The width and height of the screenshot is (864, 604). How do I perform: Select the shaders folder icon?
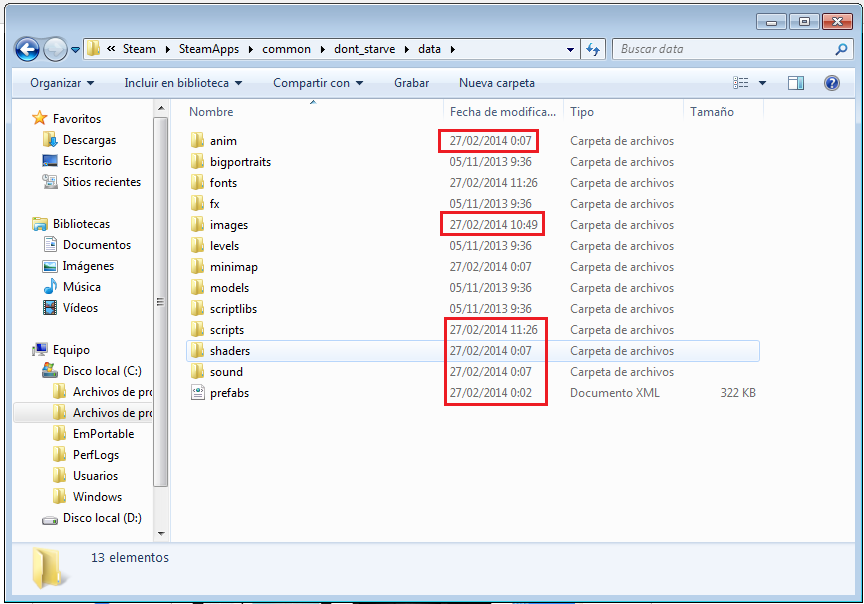tap(197, 350)
